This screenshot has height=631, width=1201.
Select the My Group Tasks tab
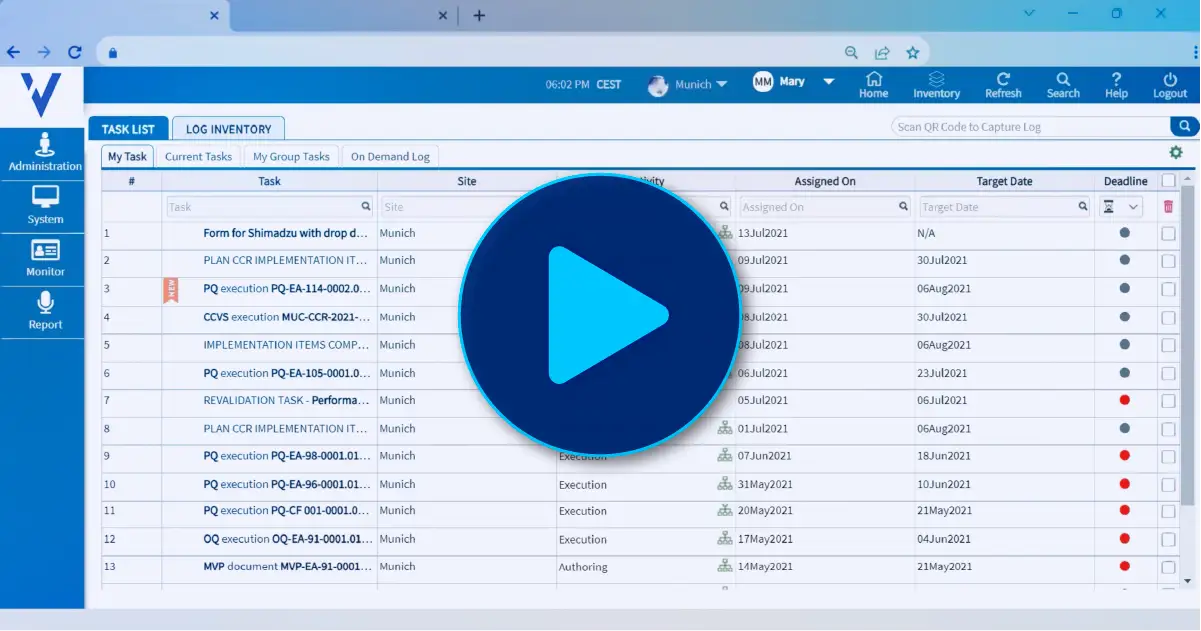click(x=291, y=156)
